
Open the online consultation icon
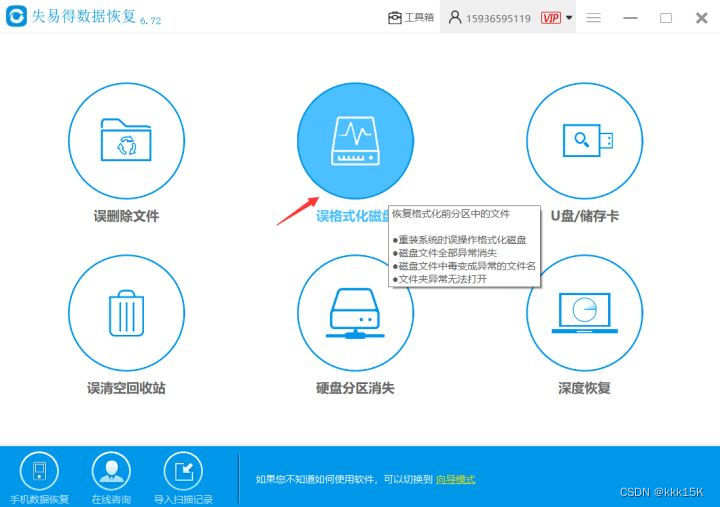pos(111,471)
